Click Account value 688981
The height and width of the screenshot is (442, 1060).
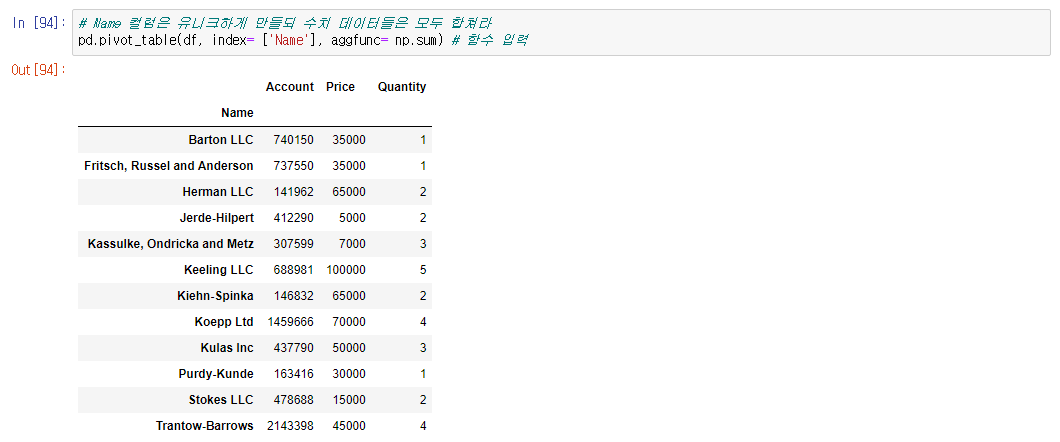click(293, 270)
